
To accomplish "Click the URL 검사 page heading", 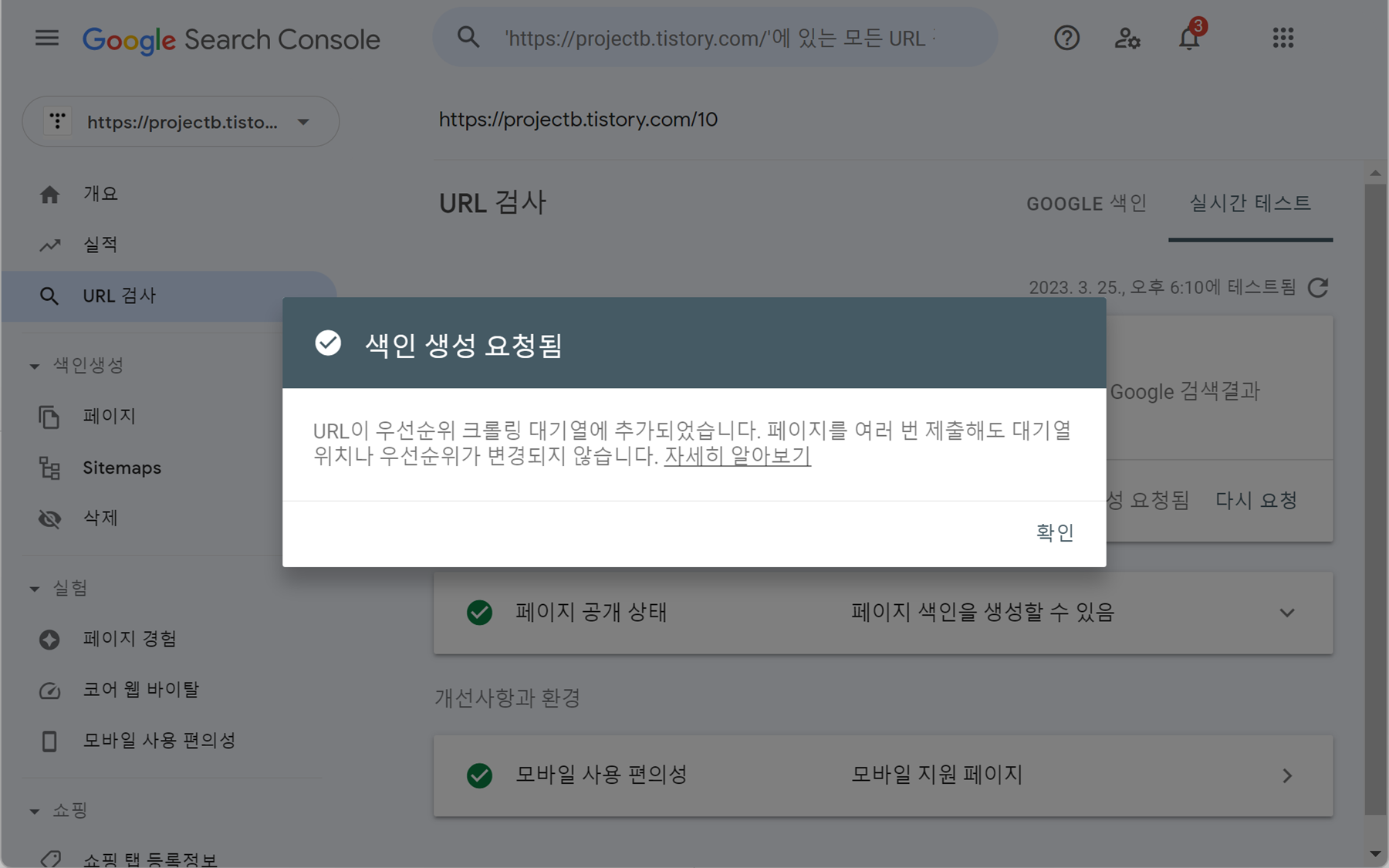I will (x=492, y=203).
